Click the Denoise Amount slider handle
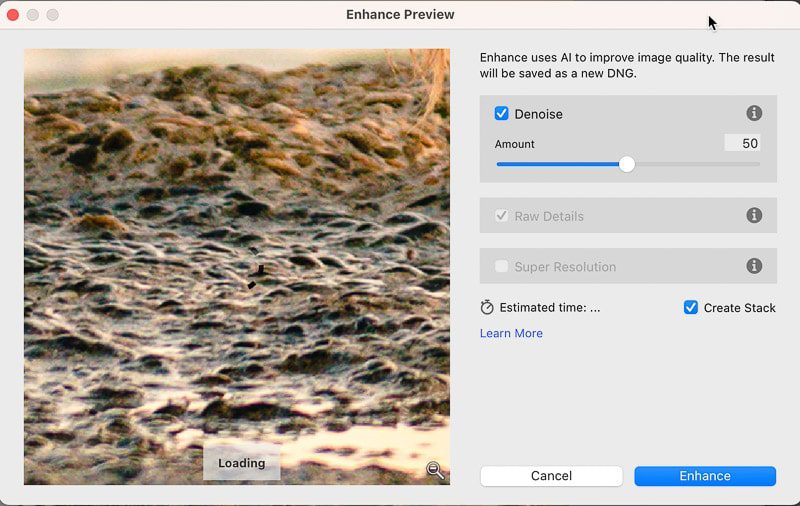 [x=627, y=164]
